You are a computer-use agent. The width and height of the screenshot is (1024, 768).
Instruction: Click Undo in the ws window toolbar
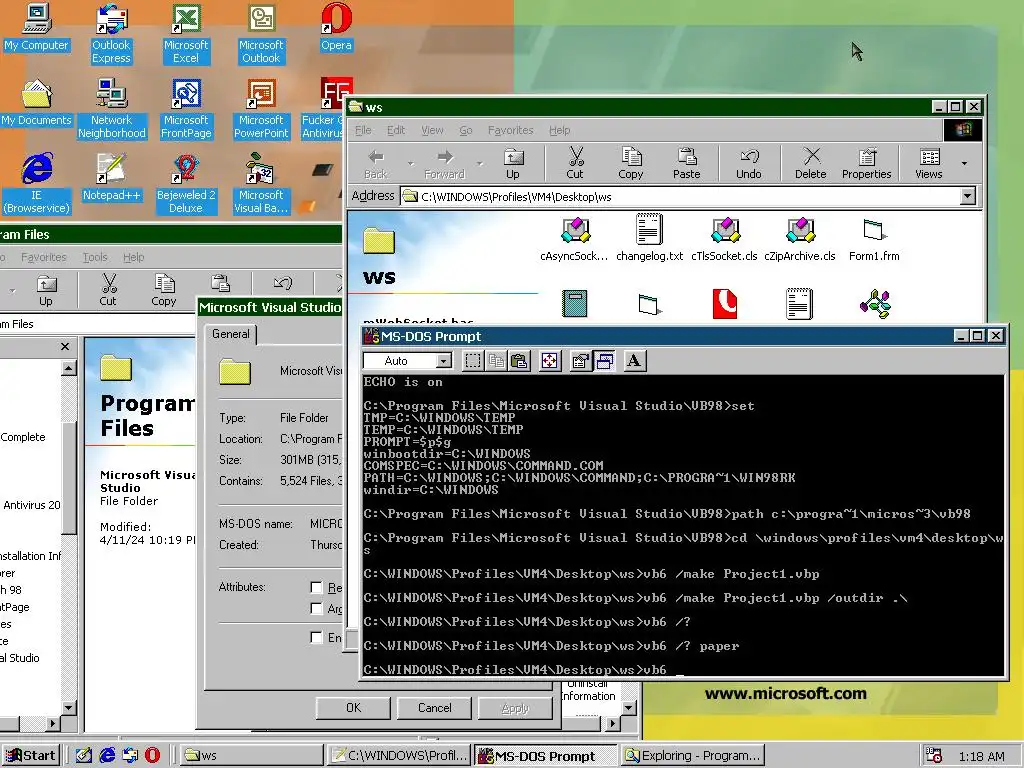pos(748,163)
